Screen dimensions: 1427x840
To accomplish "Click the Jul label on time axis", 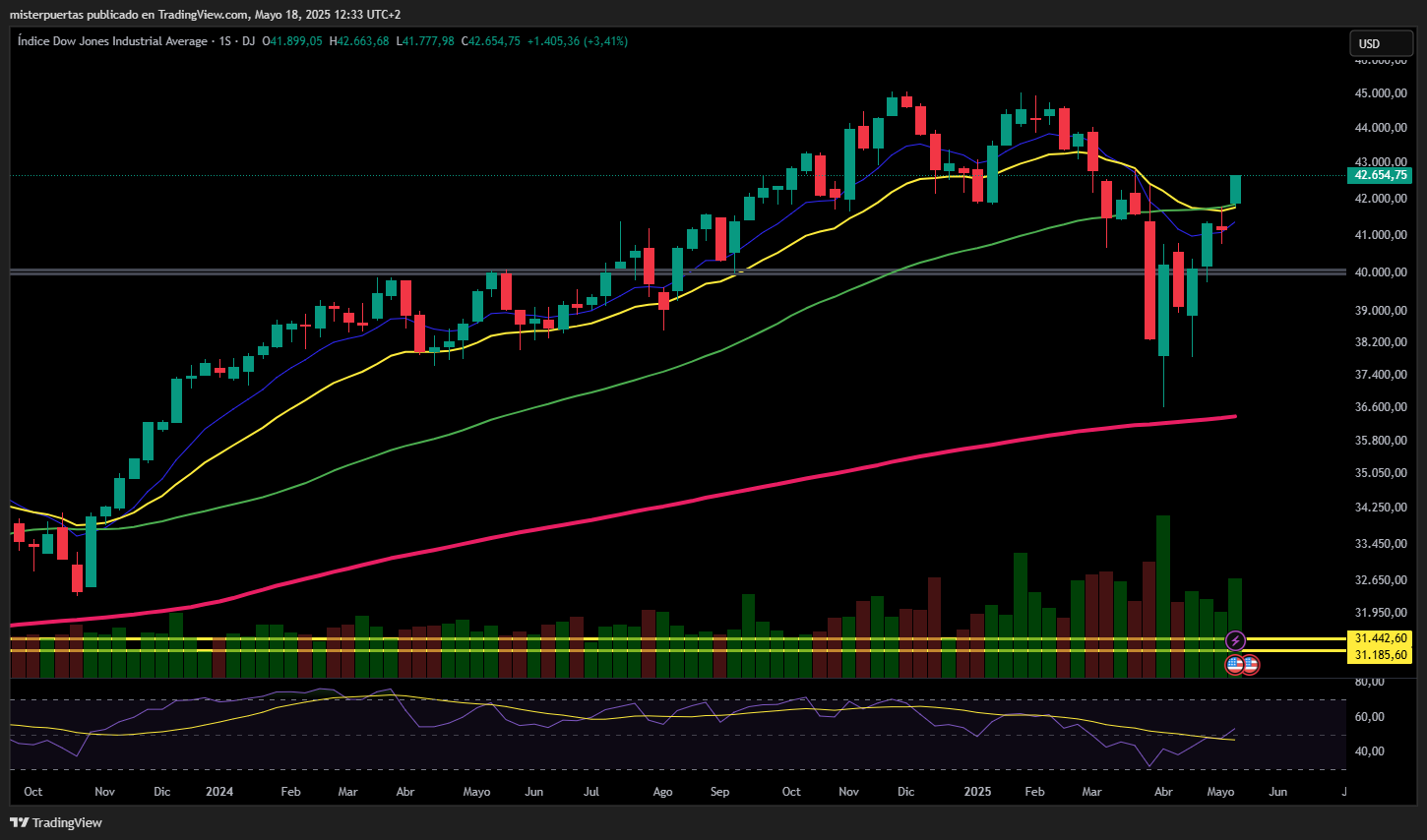I will (x=591, y=792).
